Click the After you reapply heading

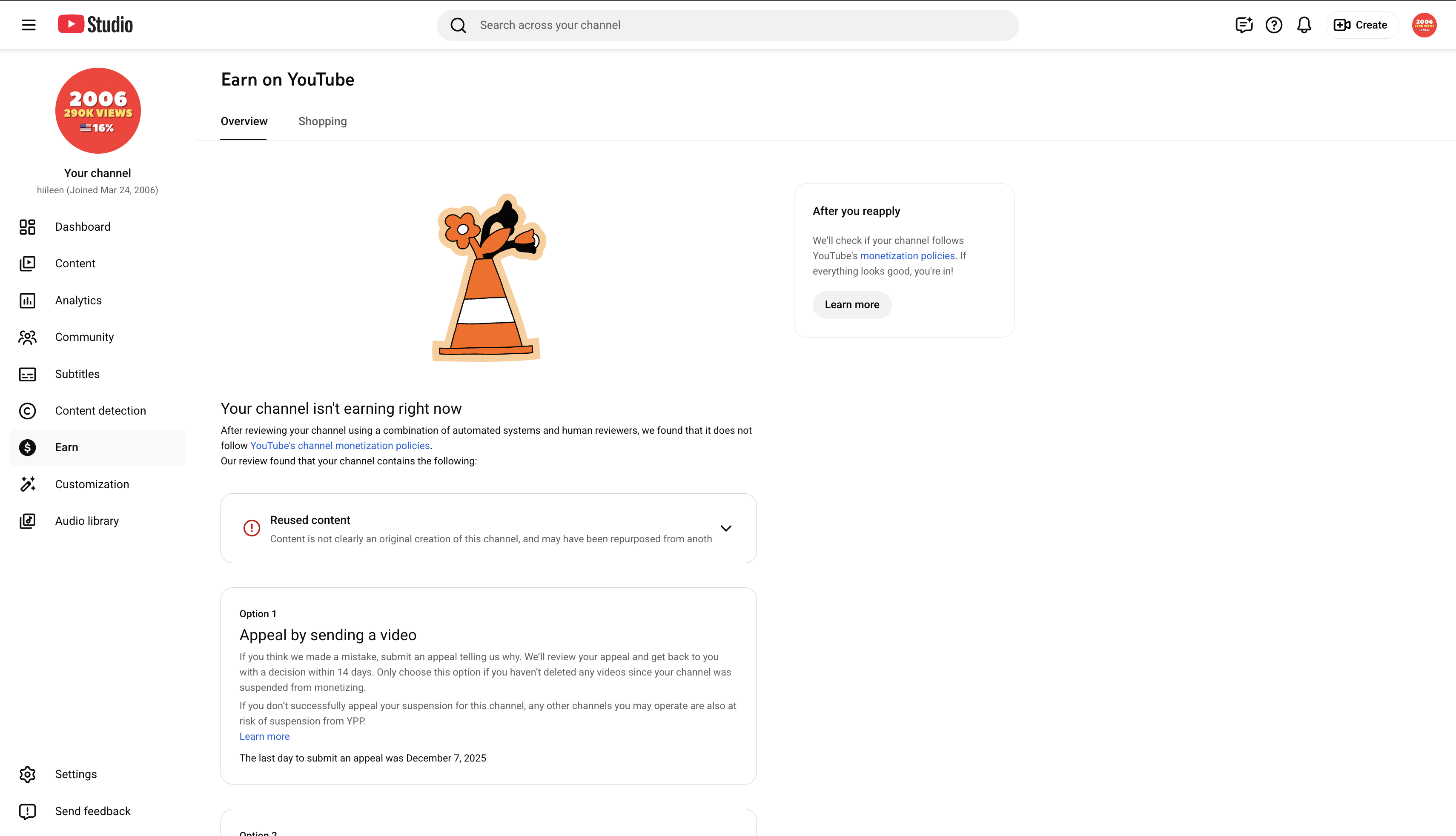(x=857, y=211)
